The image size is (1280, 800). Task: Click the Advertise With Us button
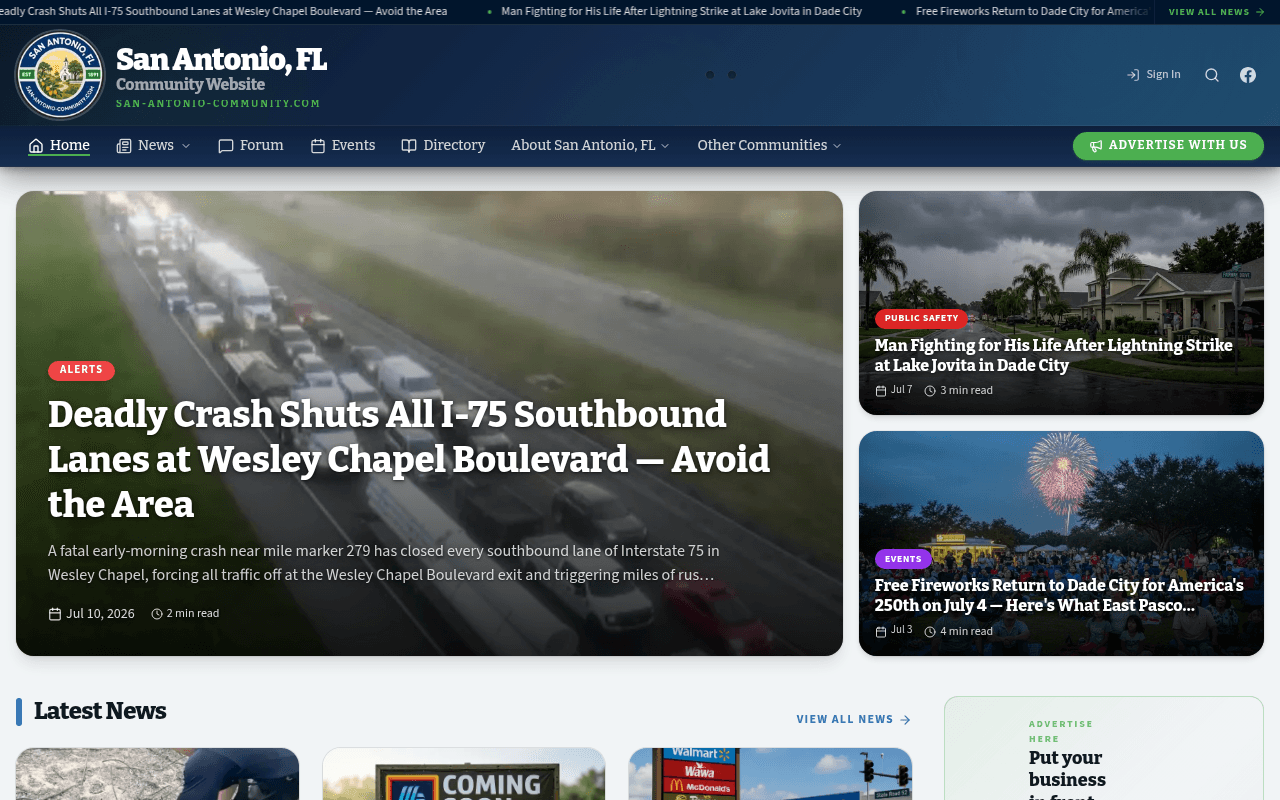tap(1168, 146)
